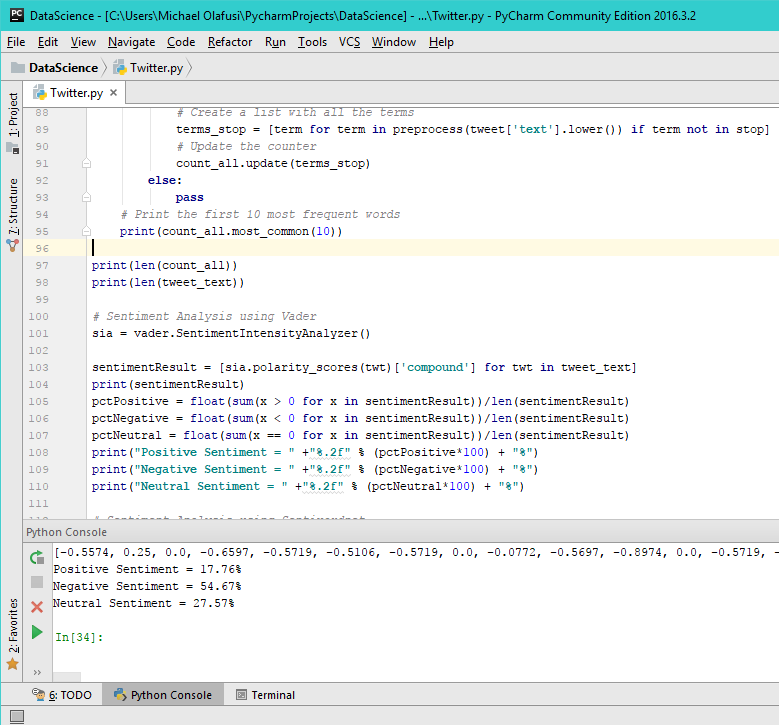Screen dimensions: 779x725
Task: Open the Code menu
Action: 181,42
